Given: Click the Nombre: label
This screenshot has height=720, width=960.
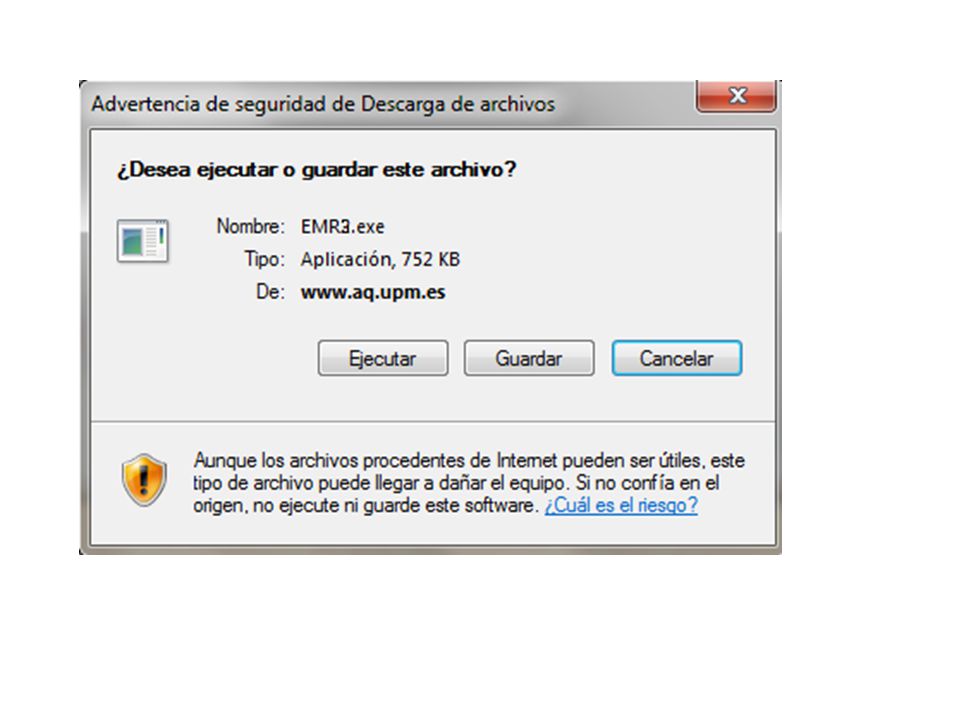Looking at the screenshot, I should tap(250, 227).
